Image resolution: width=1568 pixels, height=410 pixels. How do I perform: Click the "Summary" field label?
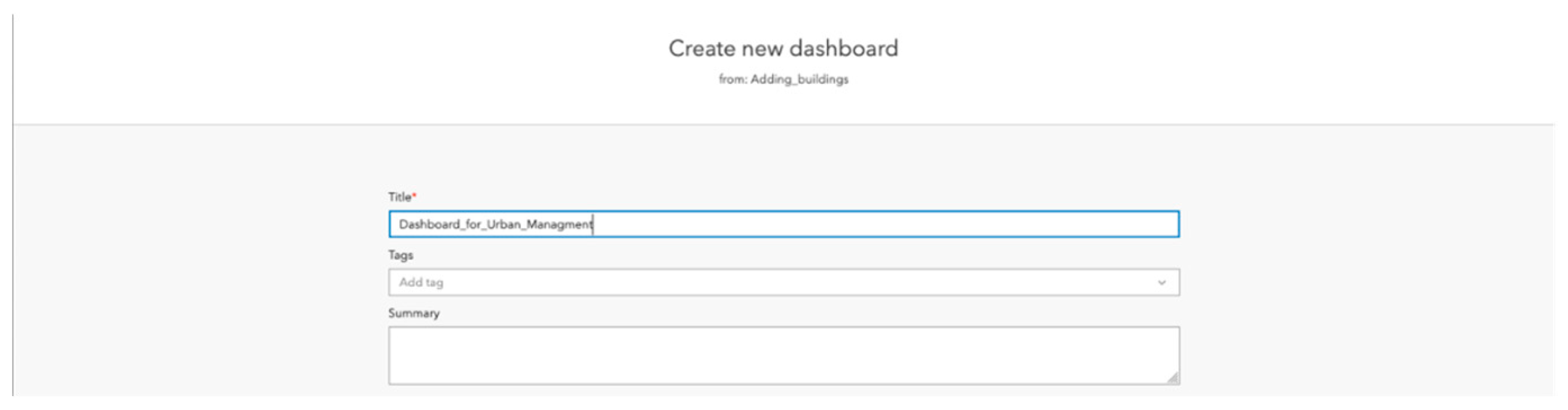coord(414,313)
